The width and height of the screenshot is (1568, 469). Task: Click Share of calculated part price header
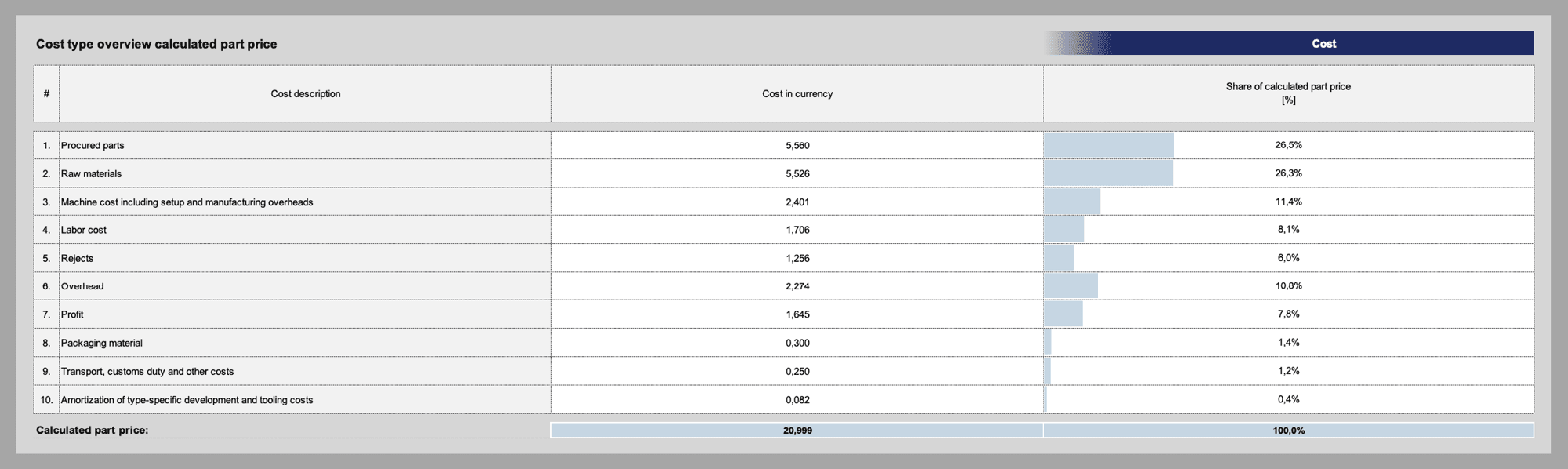1287,93
